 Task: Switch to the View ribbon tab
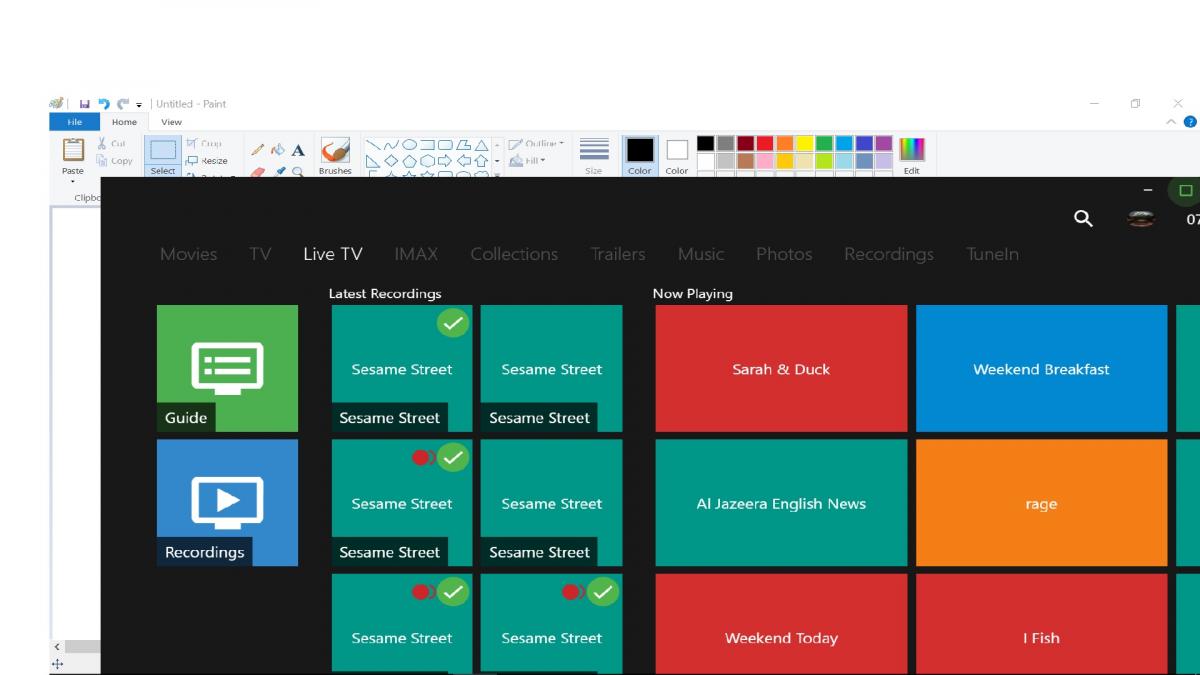click(x=172, y=122)
